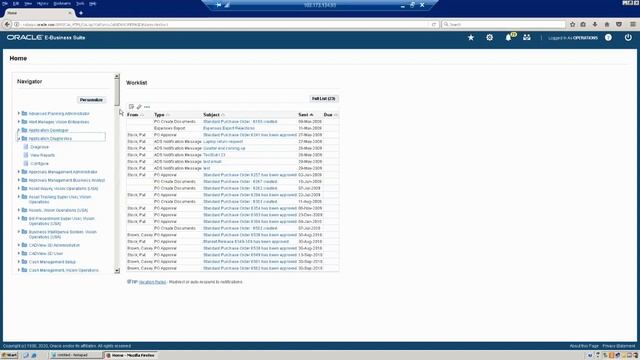Open the Worklist more options ellipsis

pos(147,107)
